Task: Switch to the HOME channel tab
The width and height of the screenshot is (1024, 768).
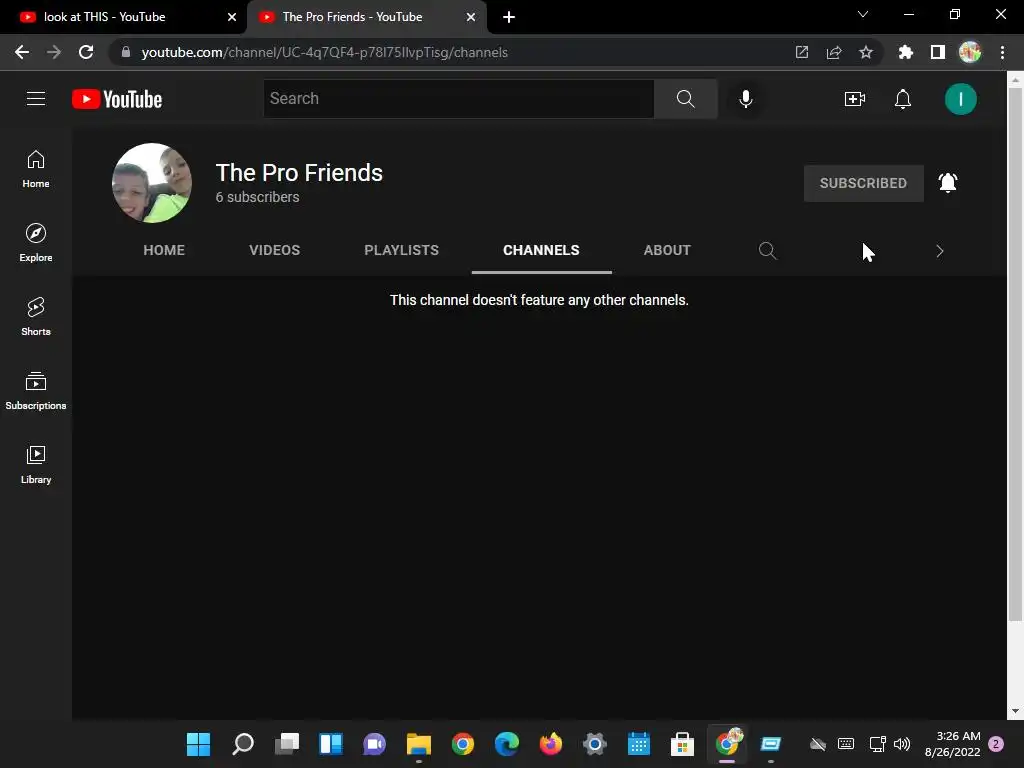Action: pos(164,250)
